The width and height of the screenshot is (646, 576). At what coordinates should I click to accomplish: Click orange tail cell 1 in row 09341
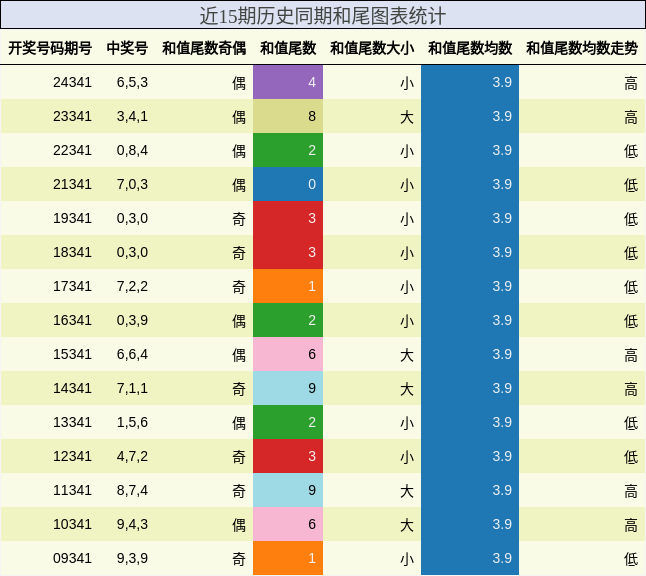(288, 558)
